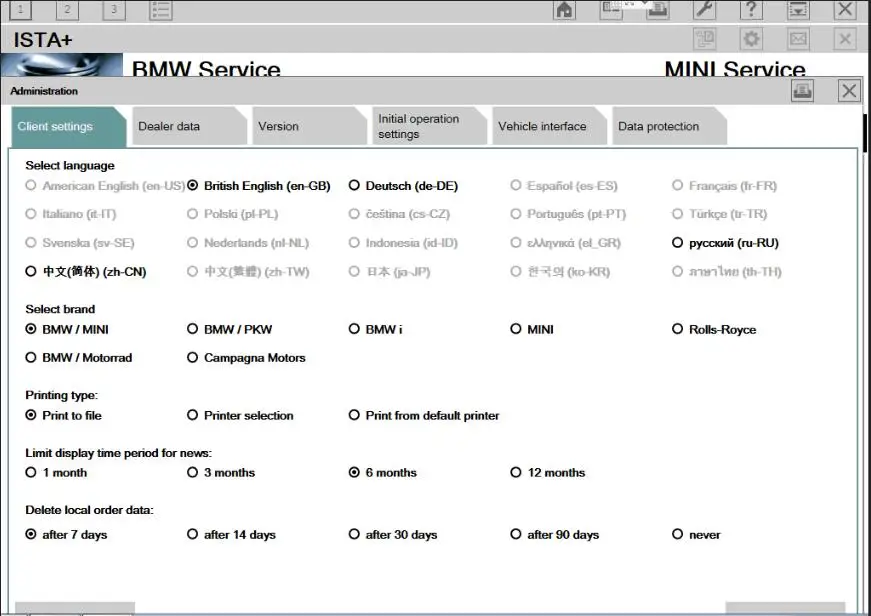Click the envelope mail icon in ISTA+ bar
The height and width of the screenshot is (616, 871).
click(798, 39)
